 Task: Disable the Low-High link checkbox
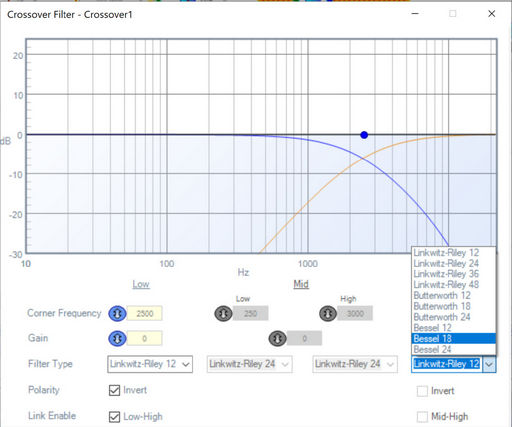coord(114,417)
